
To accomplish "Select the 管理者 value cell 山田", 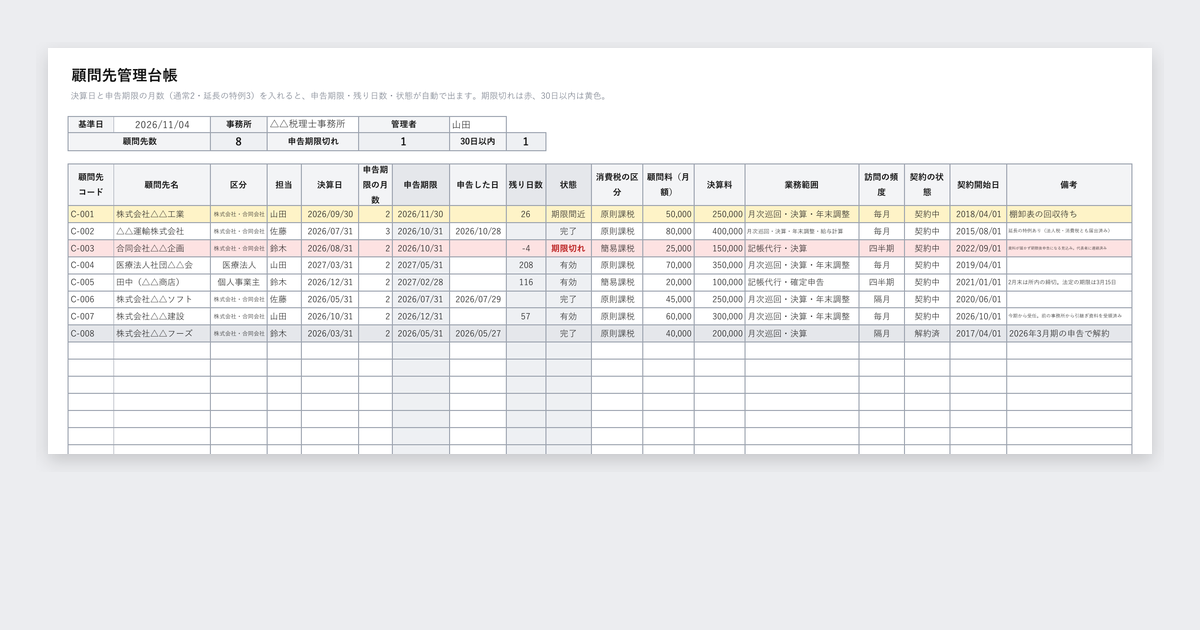I will pos(477,125).
